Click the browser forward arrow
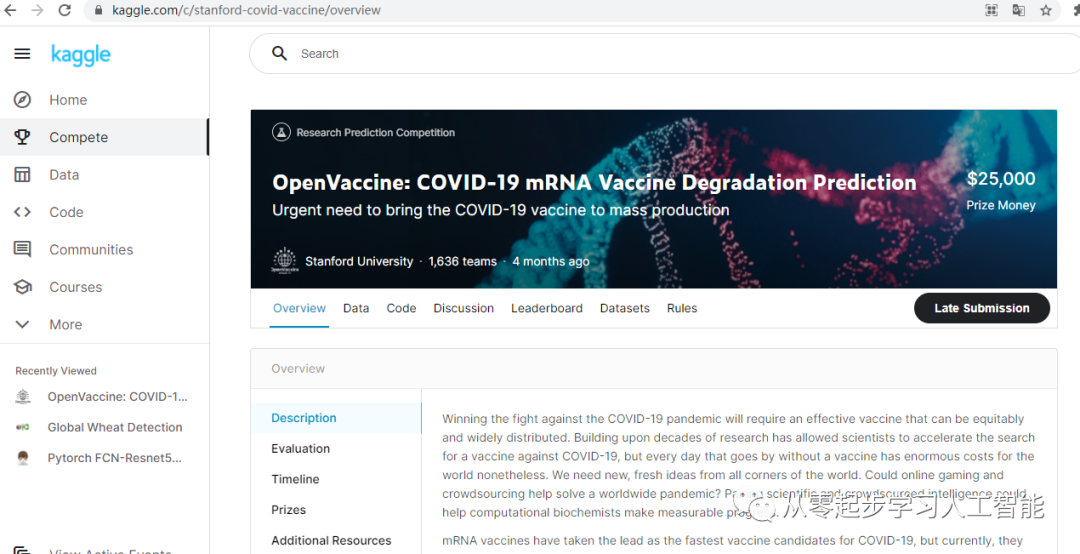Viewport: 1080px width, 554px height. (x=37, y=10)
